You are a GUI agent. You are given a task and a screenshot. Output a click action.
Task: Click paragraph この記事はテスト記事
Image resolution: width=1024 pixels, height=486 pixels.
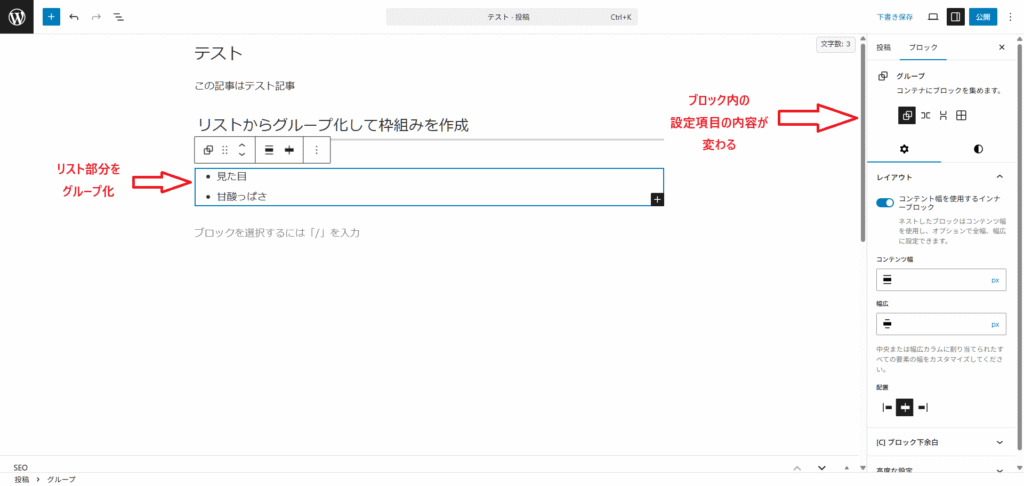(245, 86)
